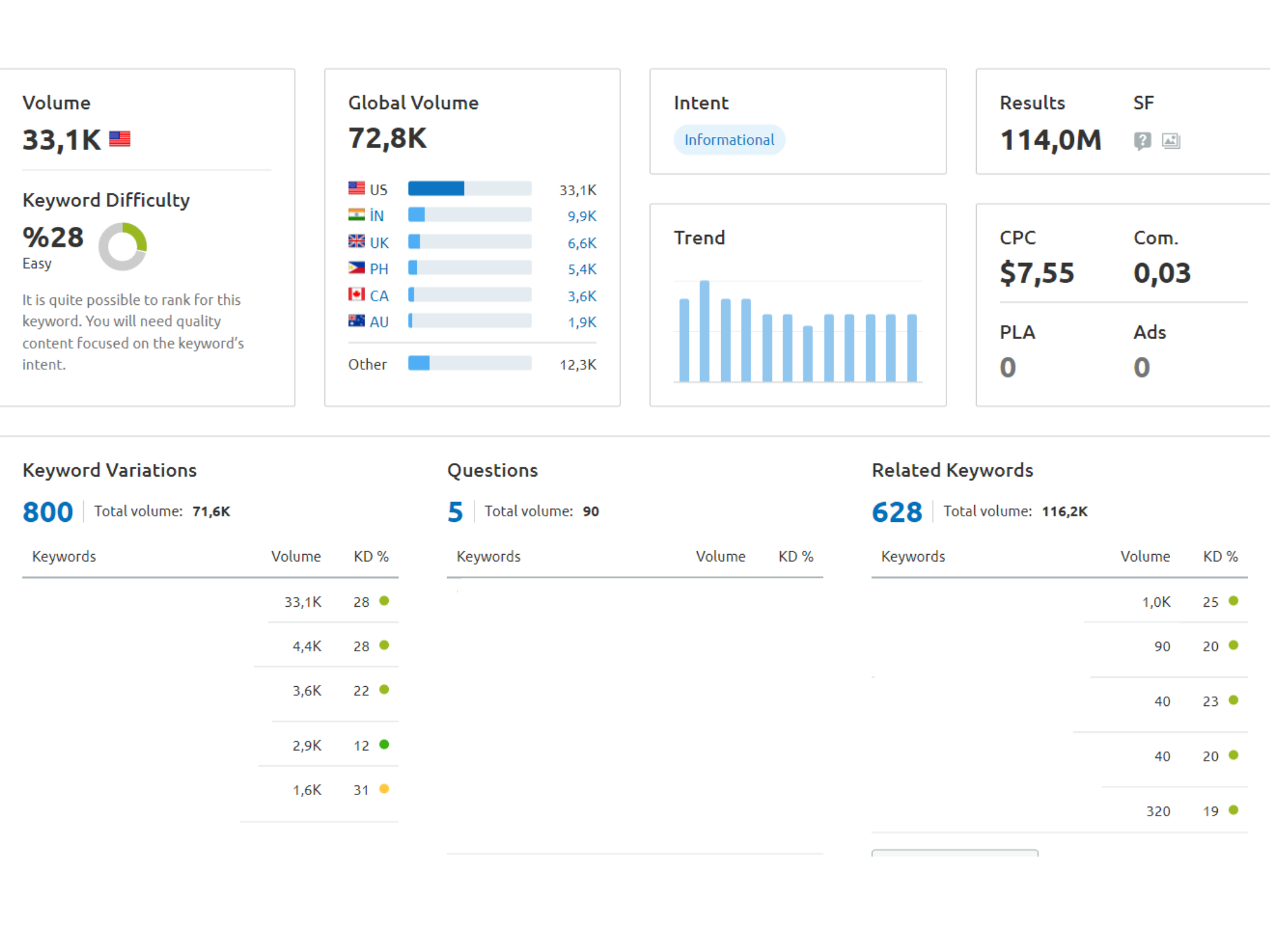Click the Australia flag icon
The height and width of the screenshot is (952, 1270).
point(357,320)
